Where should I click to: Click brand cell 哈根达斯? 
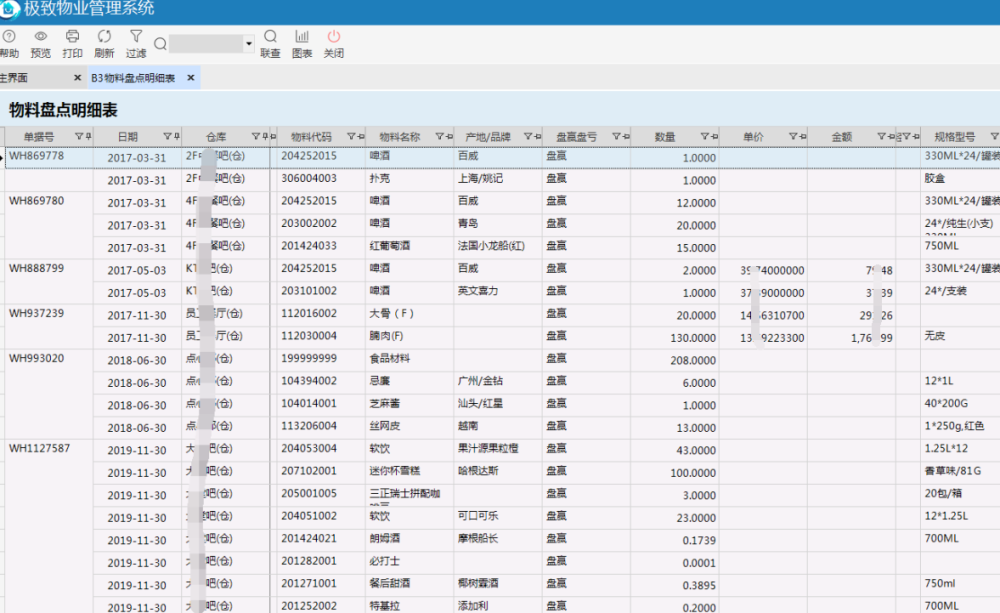[478, 471]
